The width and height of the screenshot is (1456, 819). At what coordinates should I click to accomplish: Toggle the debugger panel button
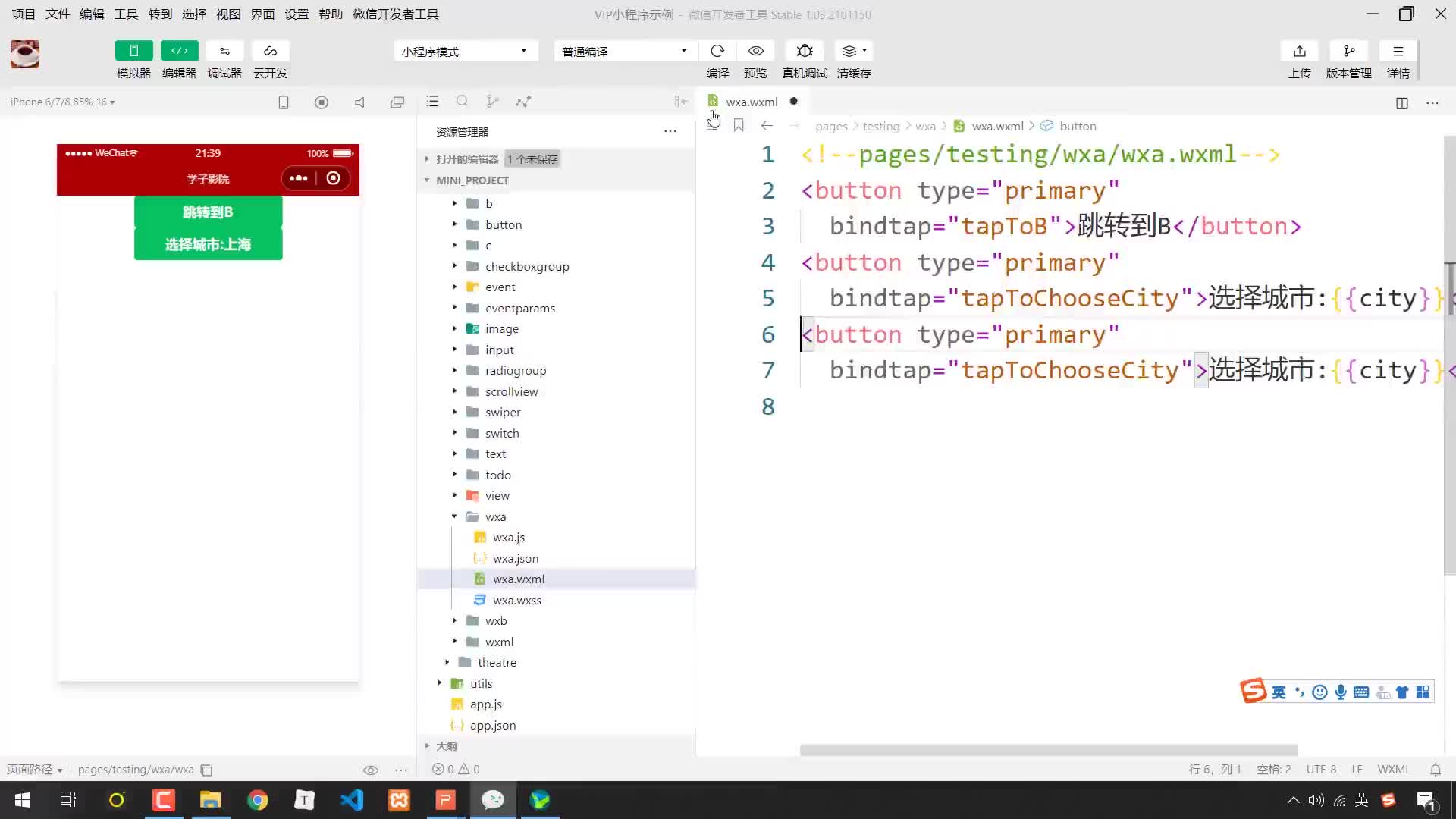(x=224, y=51)
